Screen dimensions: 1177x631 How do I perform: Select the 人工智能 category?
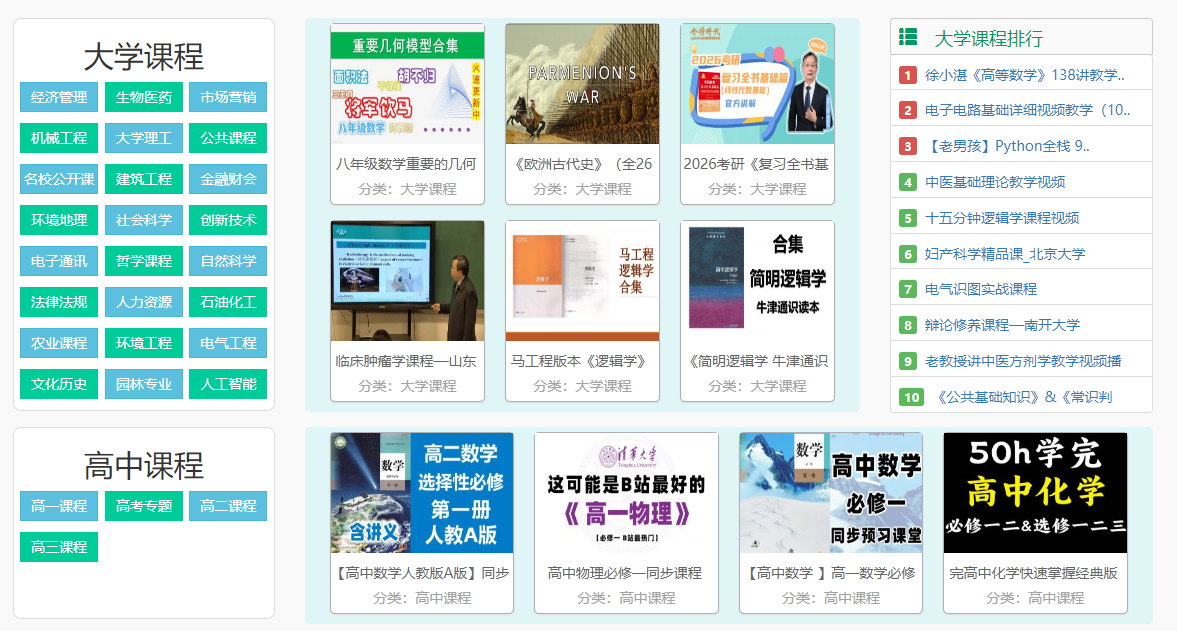[x=228, y=383]
